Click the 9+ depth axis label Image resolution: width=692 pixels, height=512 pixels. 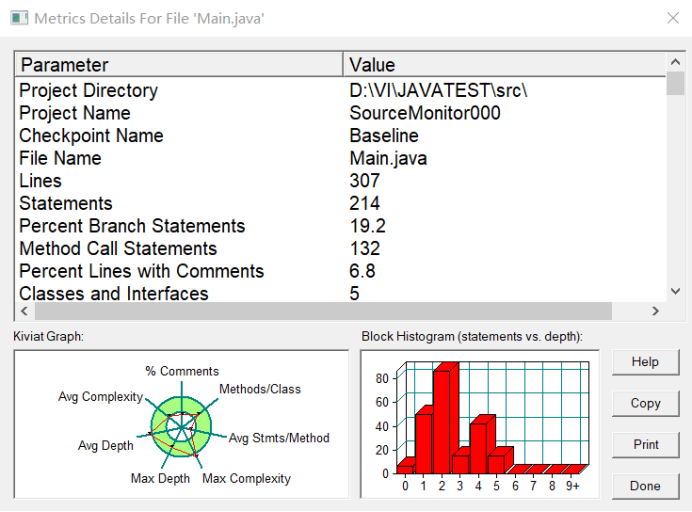pos(572,486)
